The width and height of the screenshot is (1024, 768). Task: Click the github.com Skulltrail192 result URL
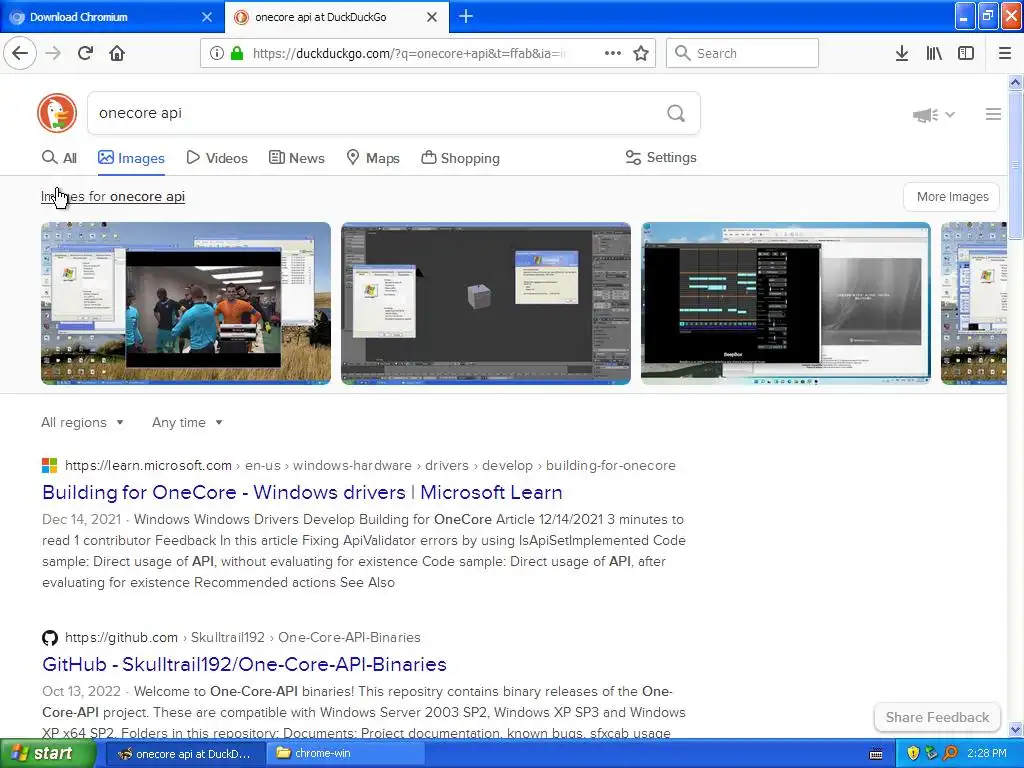242,637
